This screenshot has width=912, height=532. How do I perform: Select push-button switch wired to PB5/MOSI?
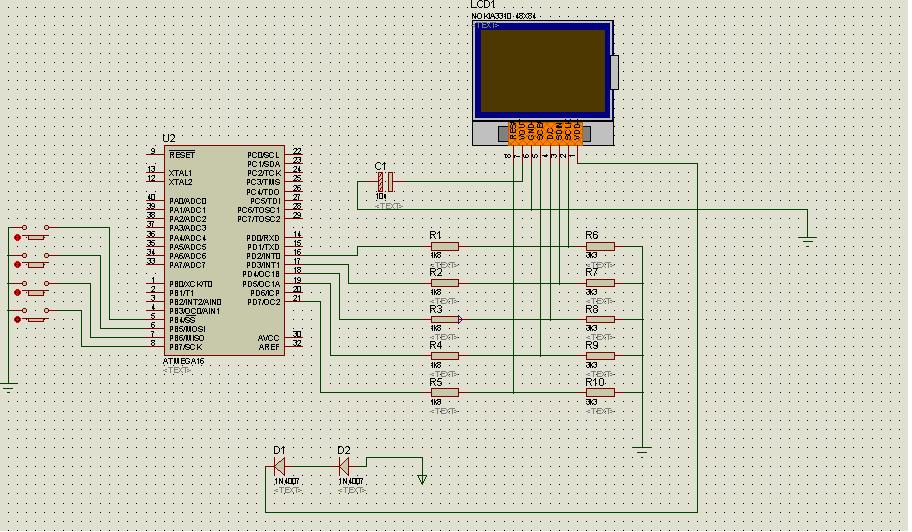point(35,260)
